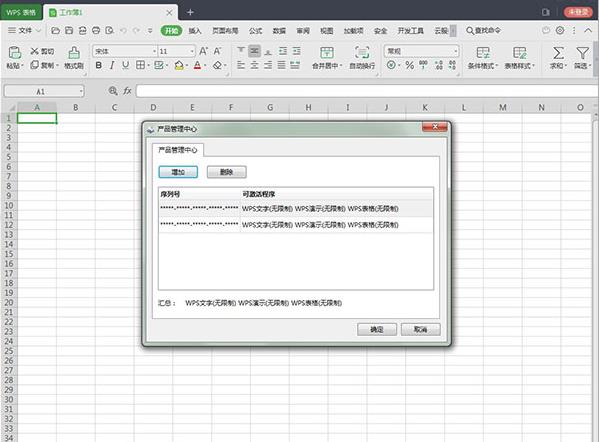Switch to the Developer Tools ribbon tab
The height and width of the screenshot is (442, 599).
(411, 31)
